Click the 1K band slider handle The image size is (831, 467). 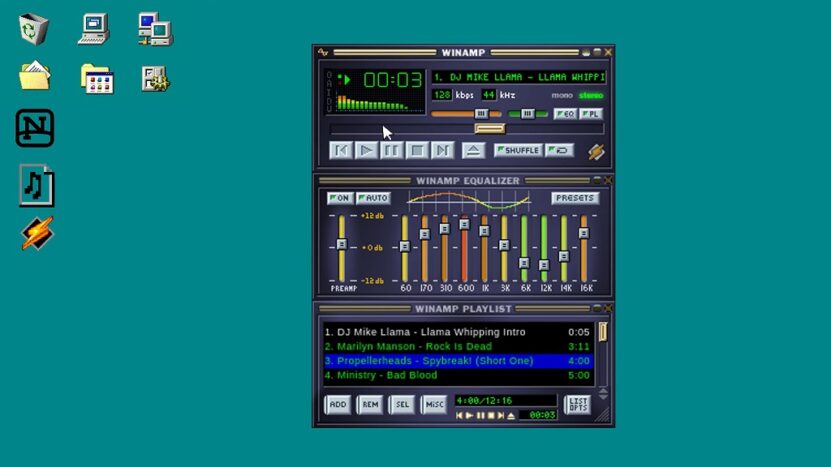484,231
